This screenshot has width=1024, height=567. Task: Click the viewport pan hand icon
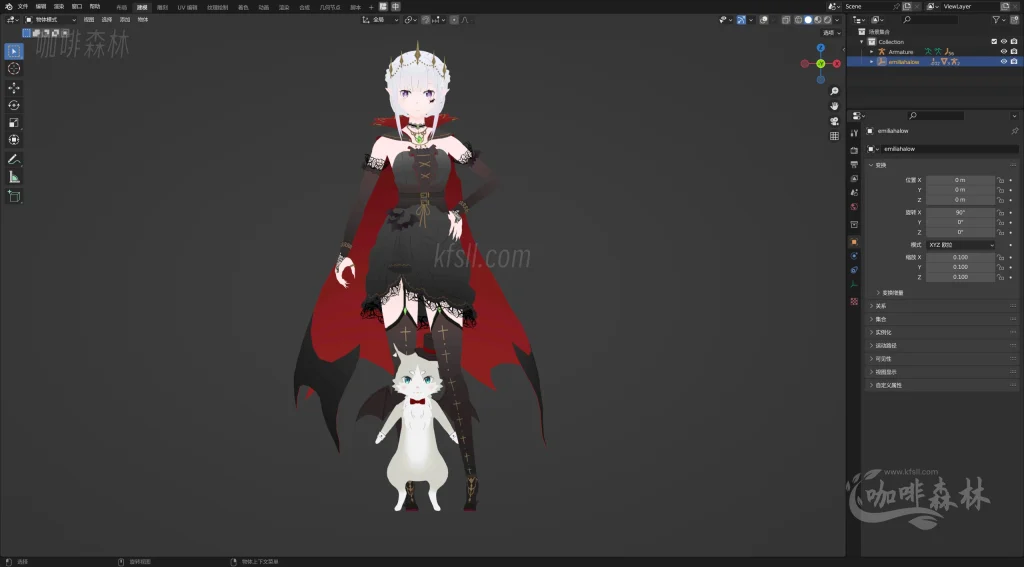click(834, 106)
